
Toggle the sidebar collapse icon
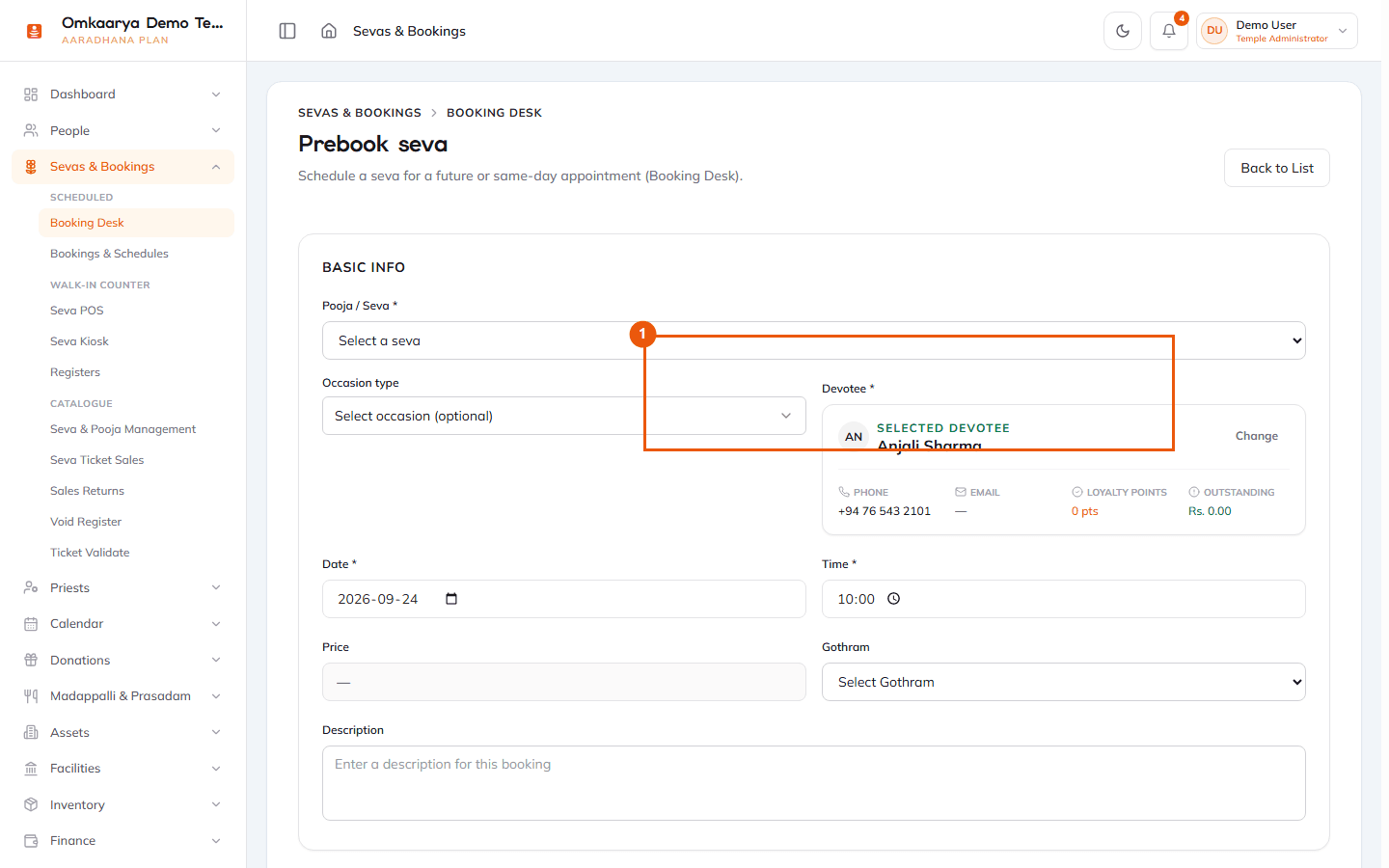click(x=287, y=31)
